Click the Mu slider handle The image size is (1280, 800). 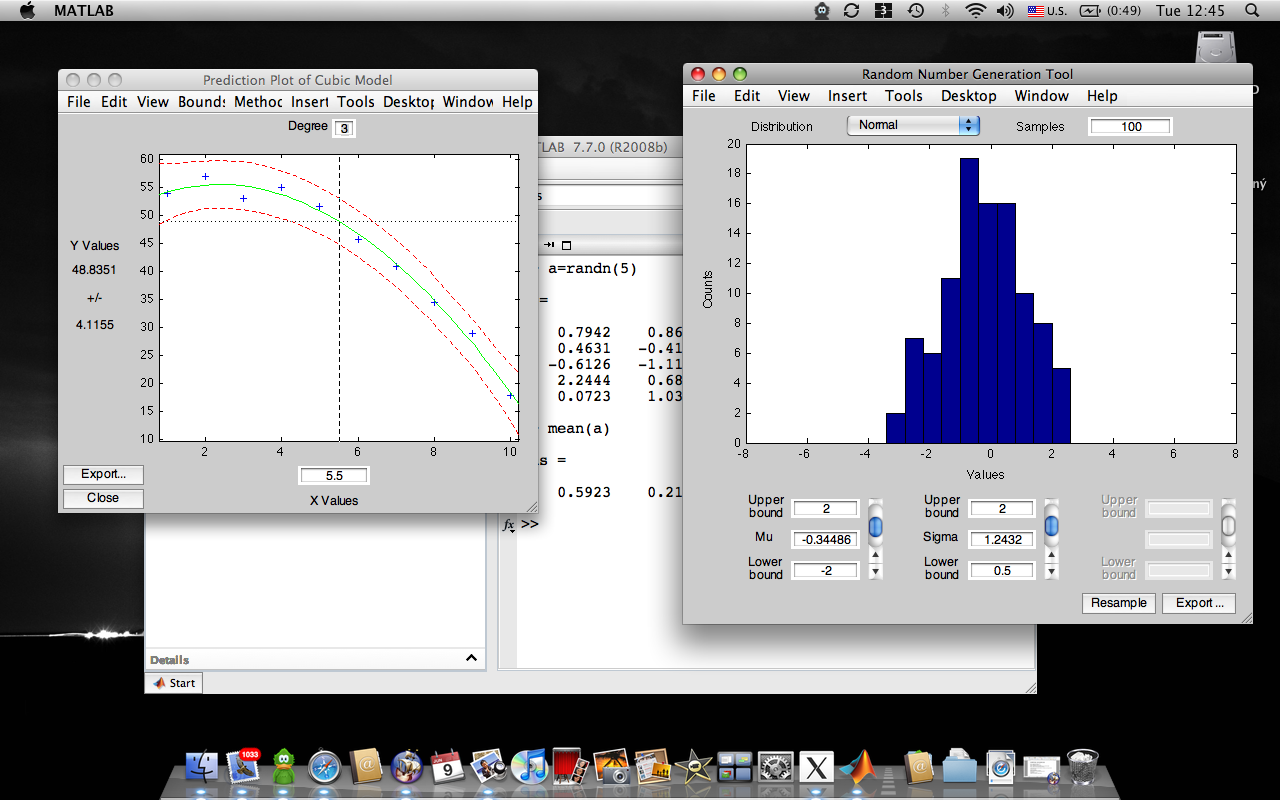875,526
